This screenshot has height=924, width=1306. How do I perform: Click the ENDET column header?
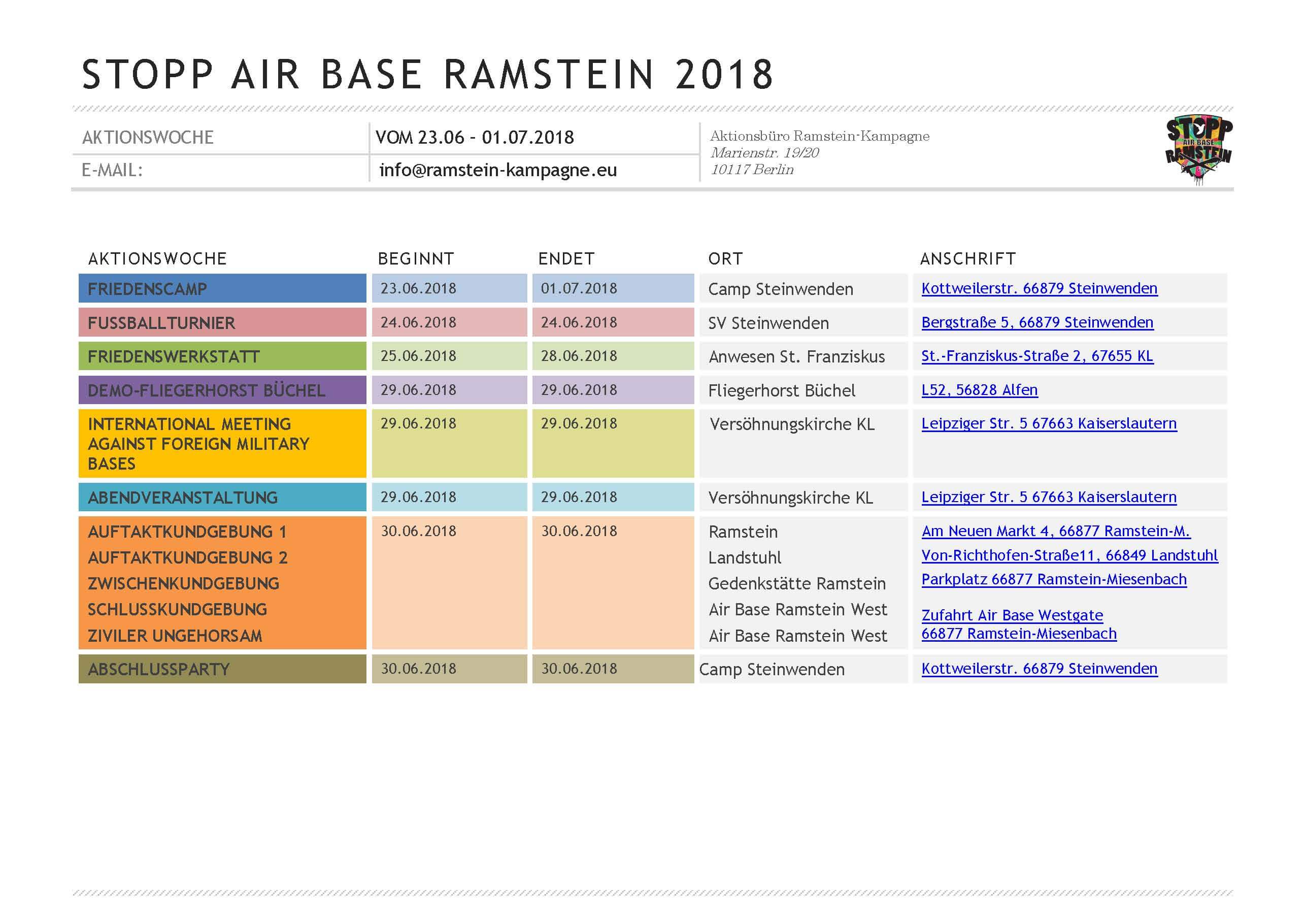click(566, 259)
